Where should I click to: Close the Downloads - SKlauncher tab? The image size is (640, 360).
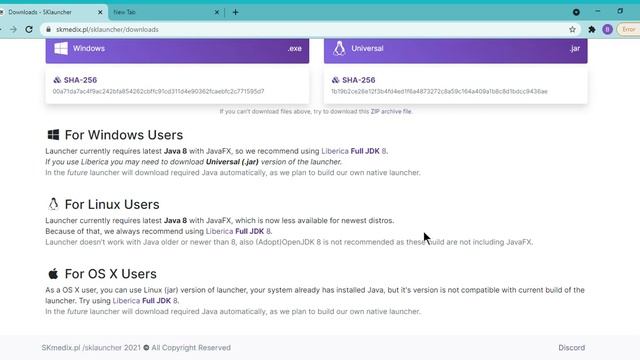click(100, 12)
